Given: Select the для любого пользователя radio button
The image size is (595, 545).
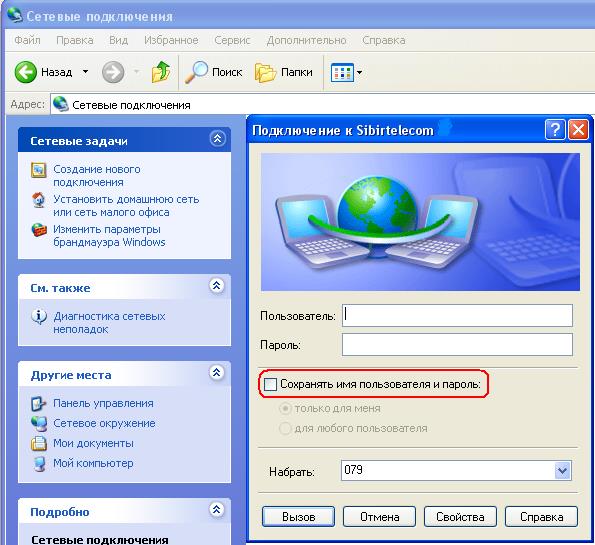Looking at the screenshot, I should [x=285, y=428].
